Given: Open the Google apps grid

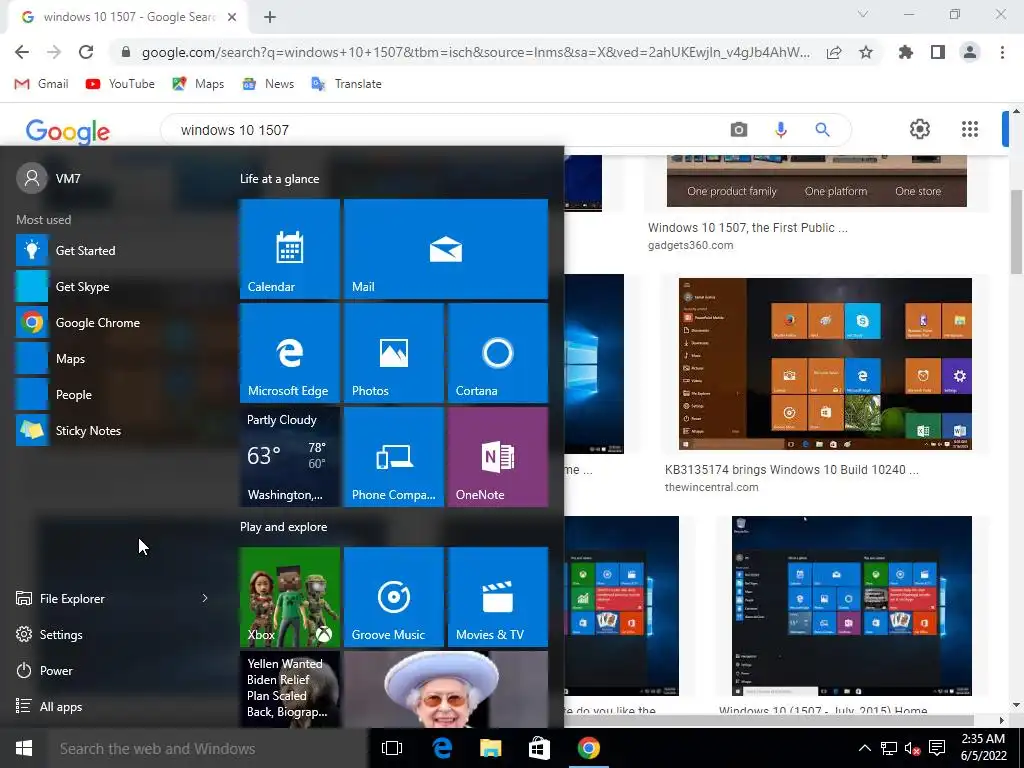Looking at the screenshot, I should coord(970,129).
